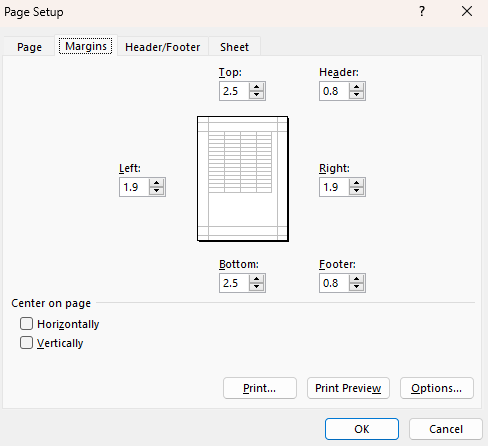Open the Header/Footer tab
This screenshot has width=488, height=446.
163,47
